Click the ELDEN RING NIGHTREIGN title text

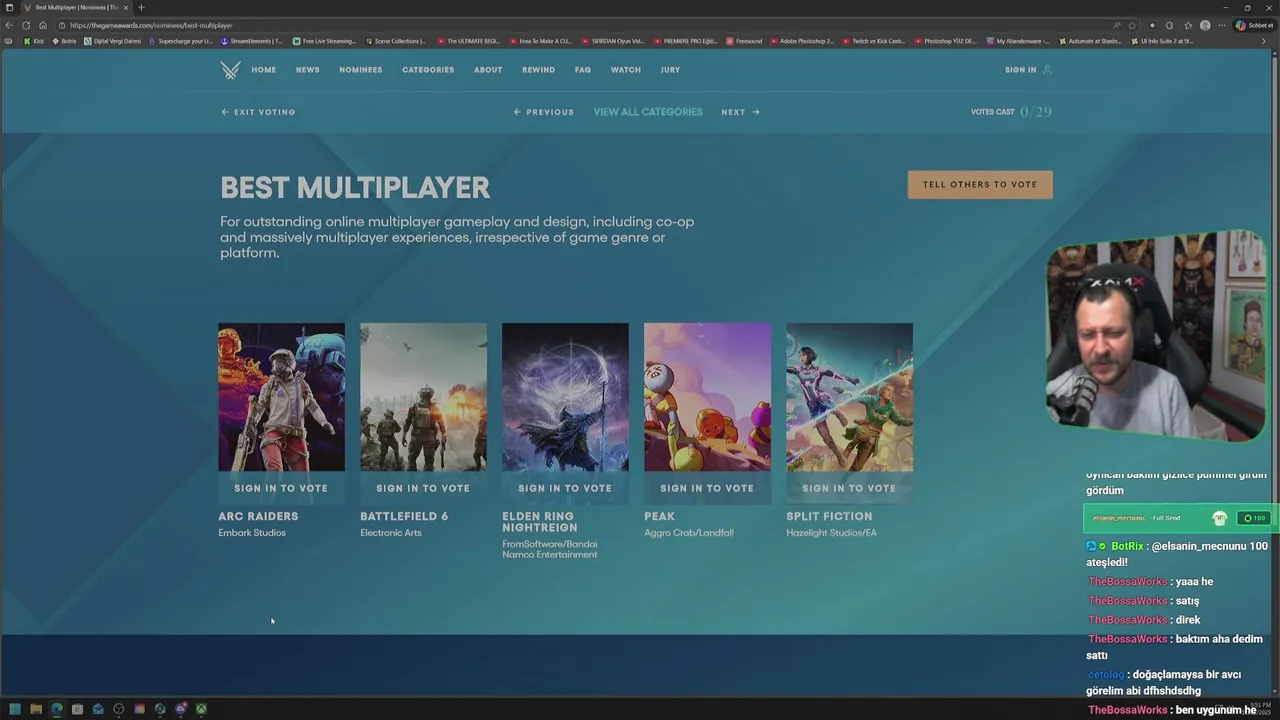540,522
